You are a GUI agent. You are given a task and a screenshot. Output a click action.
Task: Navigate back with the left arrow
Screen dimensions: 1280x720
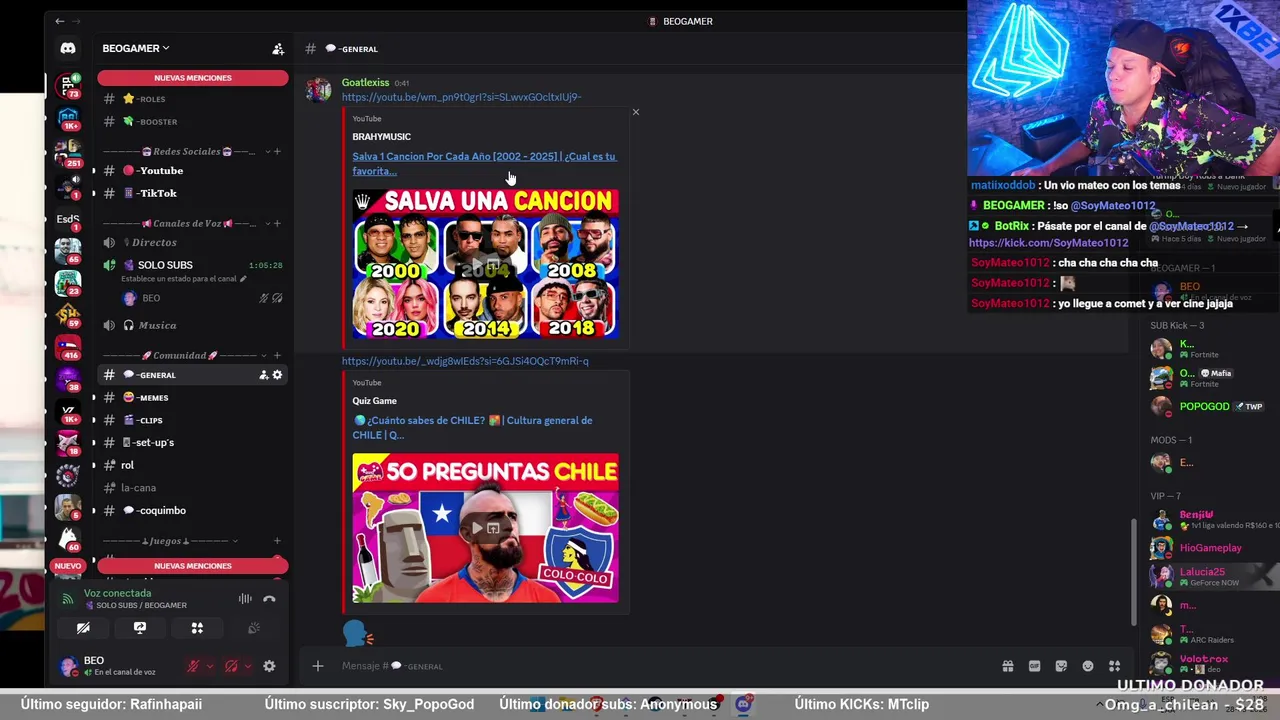pos(60,21)
